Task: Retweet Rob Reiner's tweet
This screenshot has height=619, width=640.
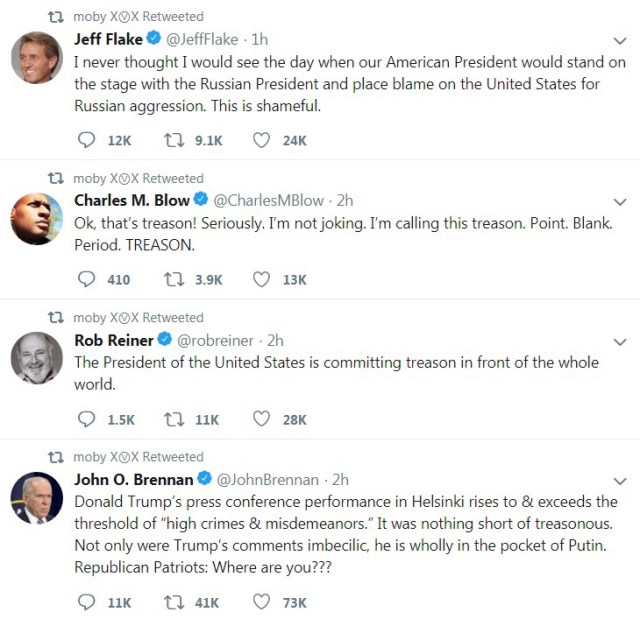Action: coord(175,419)
